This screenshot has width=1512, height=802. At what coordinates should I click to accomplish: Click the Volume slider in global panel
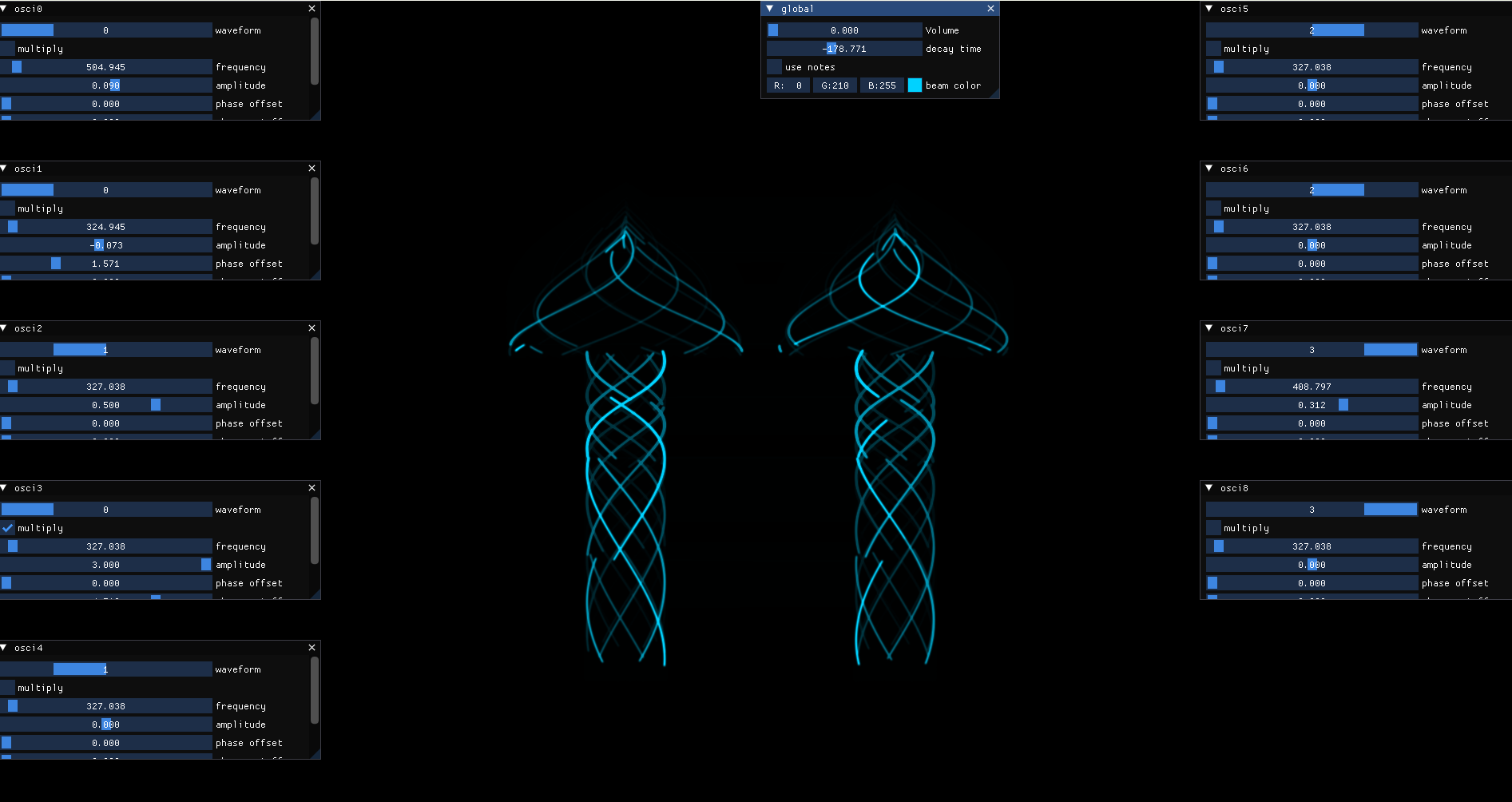tap(843, 30)
